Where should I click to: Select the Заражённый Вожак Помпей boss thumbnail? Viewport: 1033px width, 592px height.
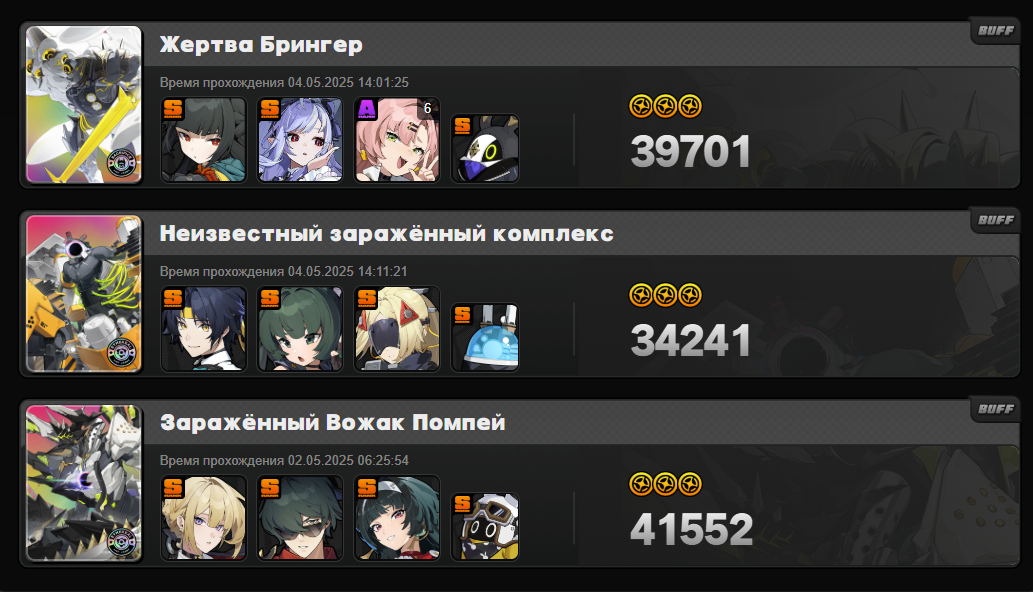click(84, 483)
